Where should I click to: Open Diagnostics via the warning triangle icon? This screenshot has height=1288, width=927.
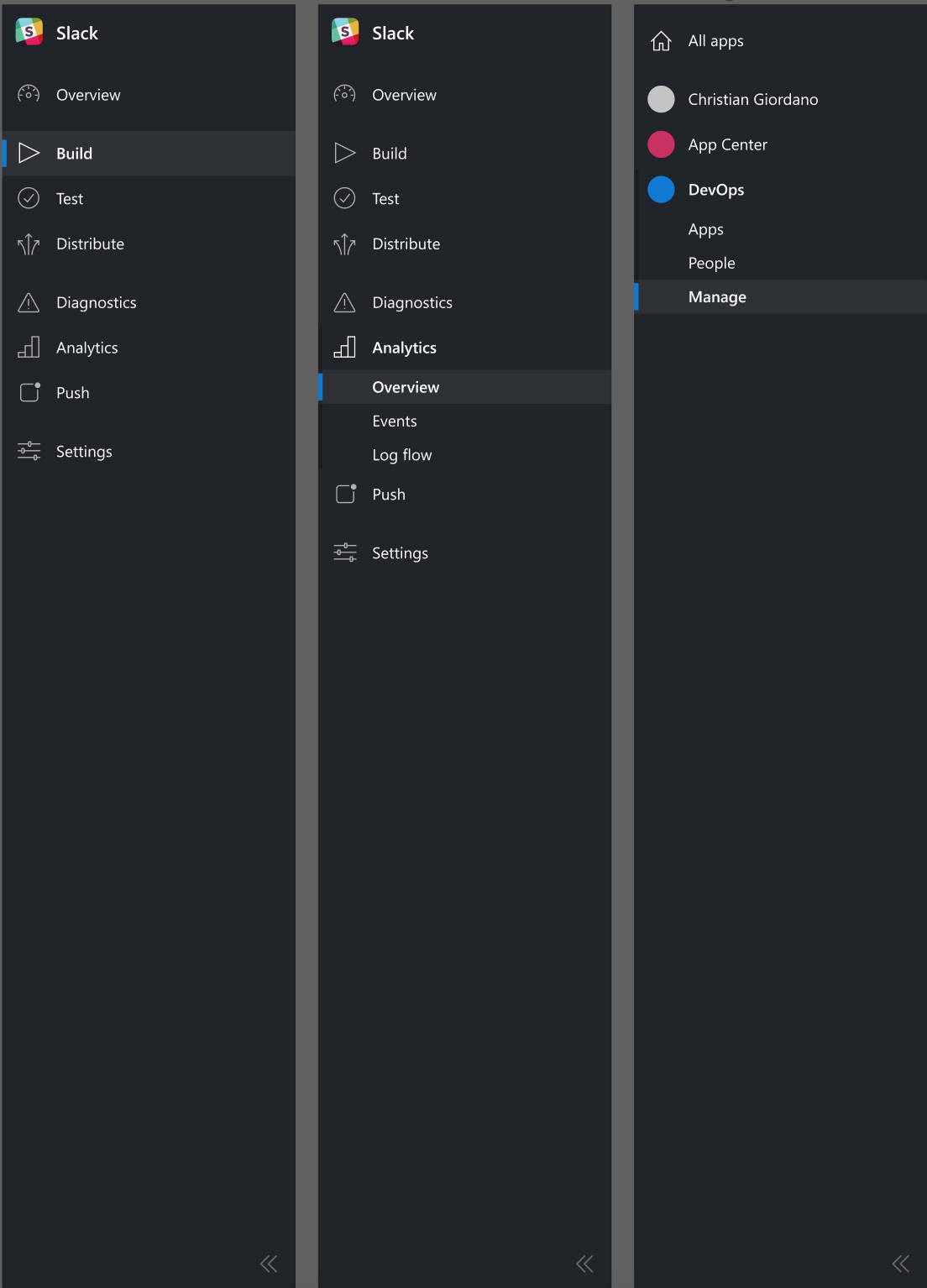click(x=29, y=302)
